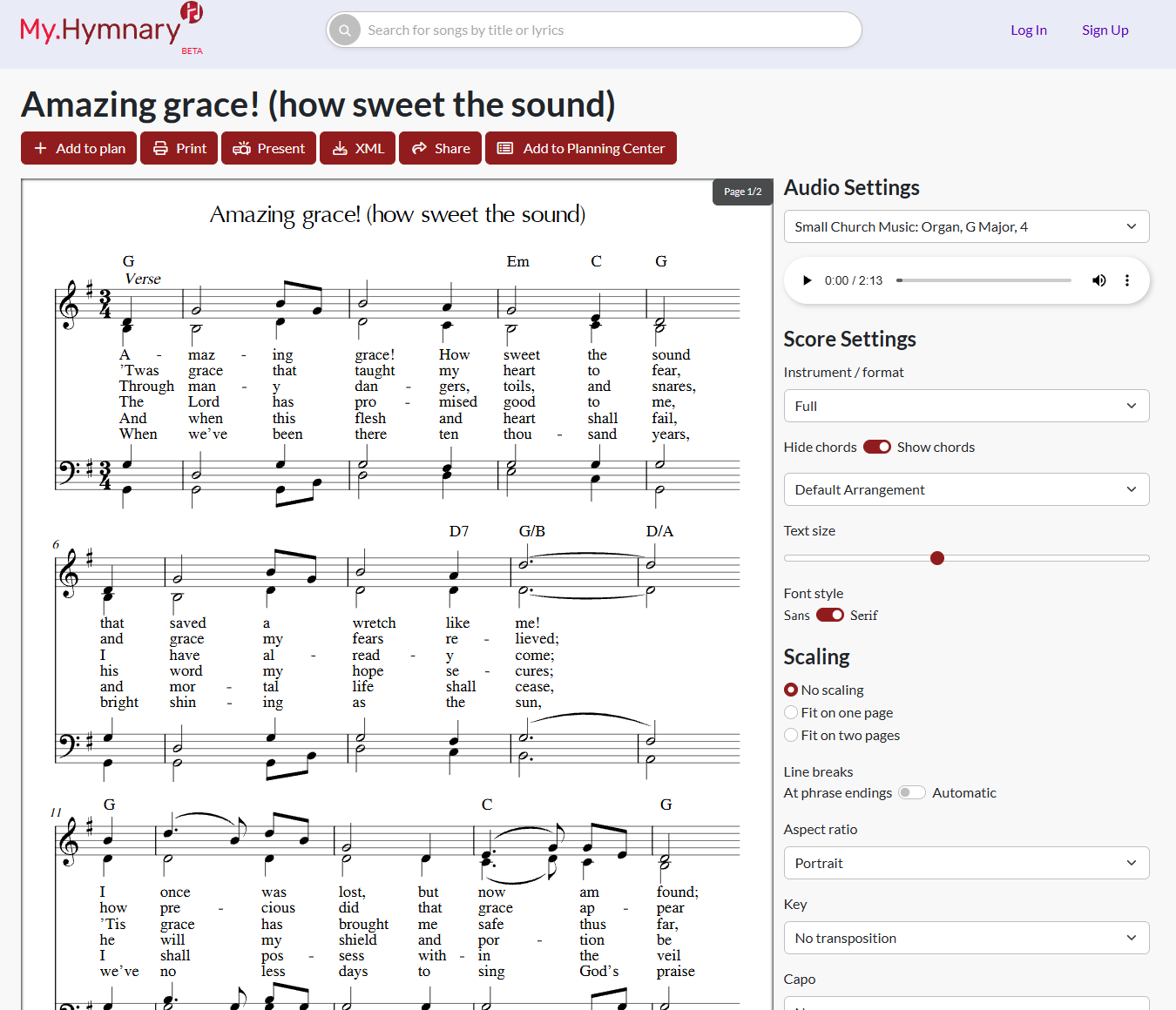Image resolution: width=1176 pixels, height=1010 pixels.
Task: Click the search magnifier icon
Action: point(345,30)
